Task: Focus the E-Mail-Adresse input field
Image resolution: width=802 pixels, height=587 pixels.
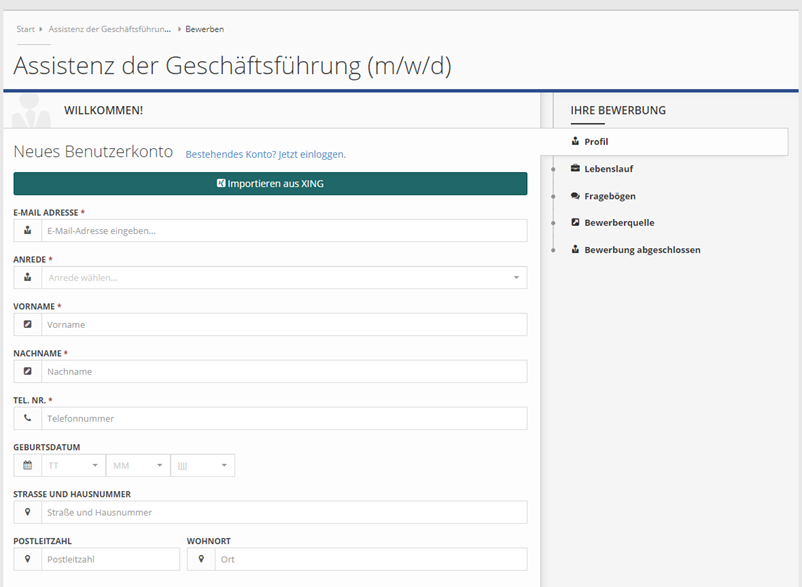Action: (x=284, y=231)
